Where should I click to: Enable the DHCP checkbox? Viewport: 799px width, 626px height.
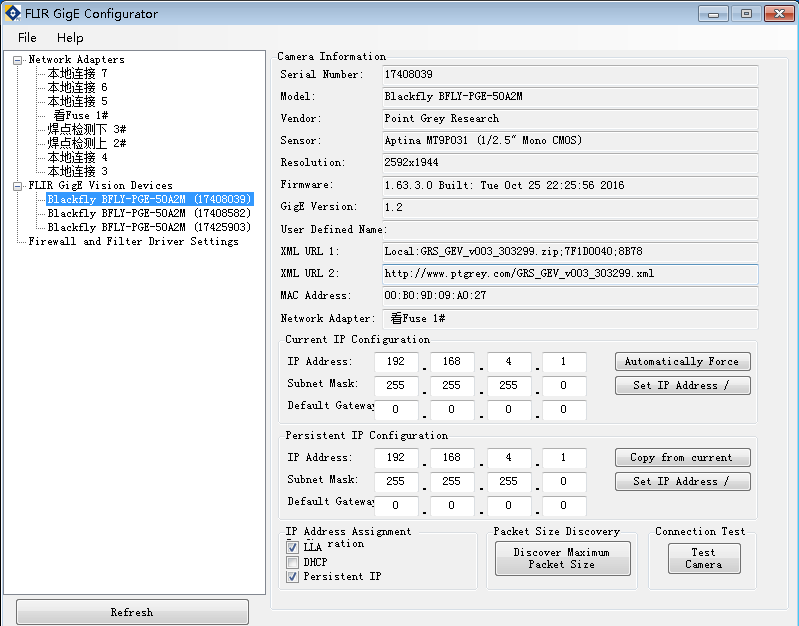pos(292,562)
